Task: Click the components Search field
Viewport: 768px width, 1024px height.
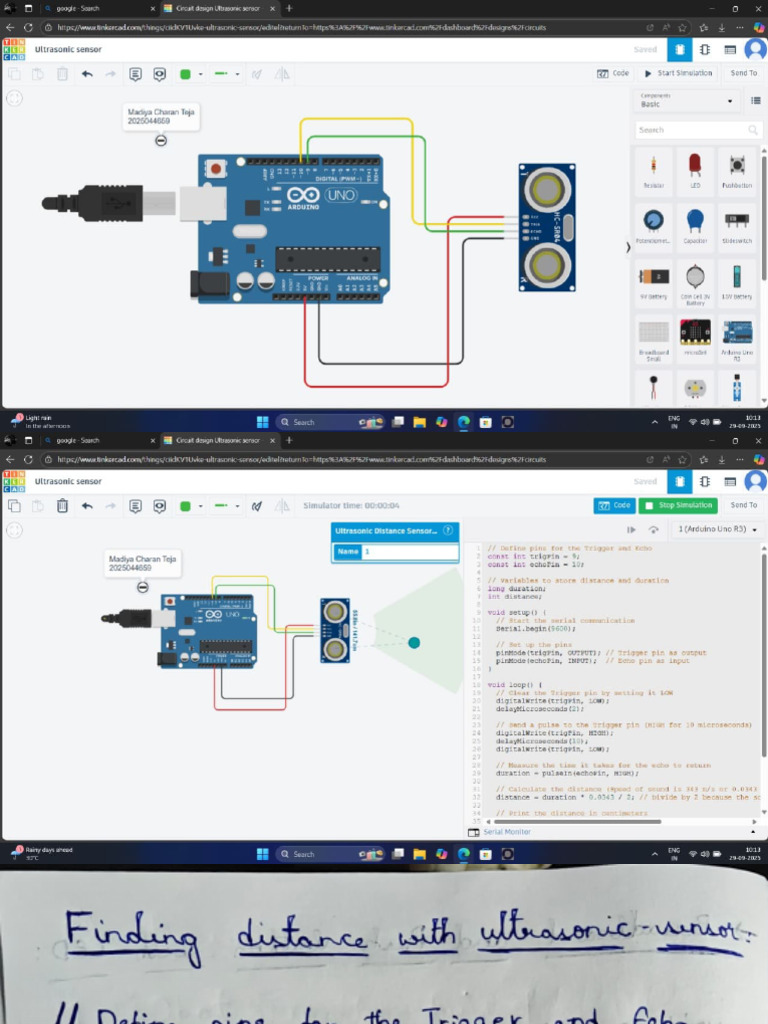Action: [x=697, y=130]
